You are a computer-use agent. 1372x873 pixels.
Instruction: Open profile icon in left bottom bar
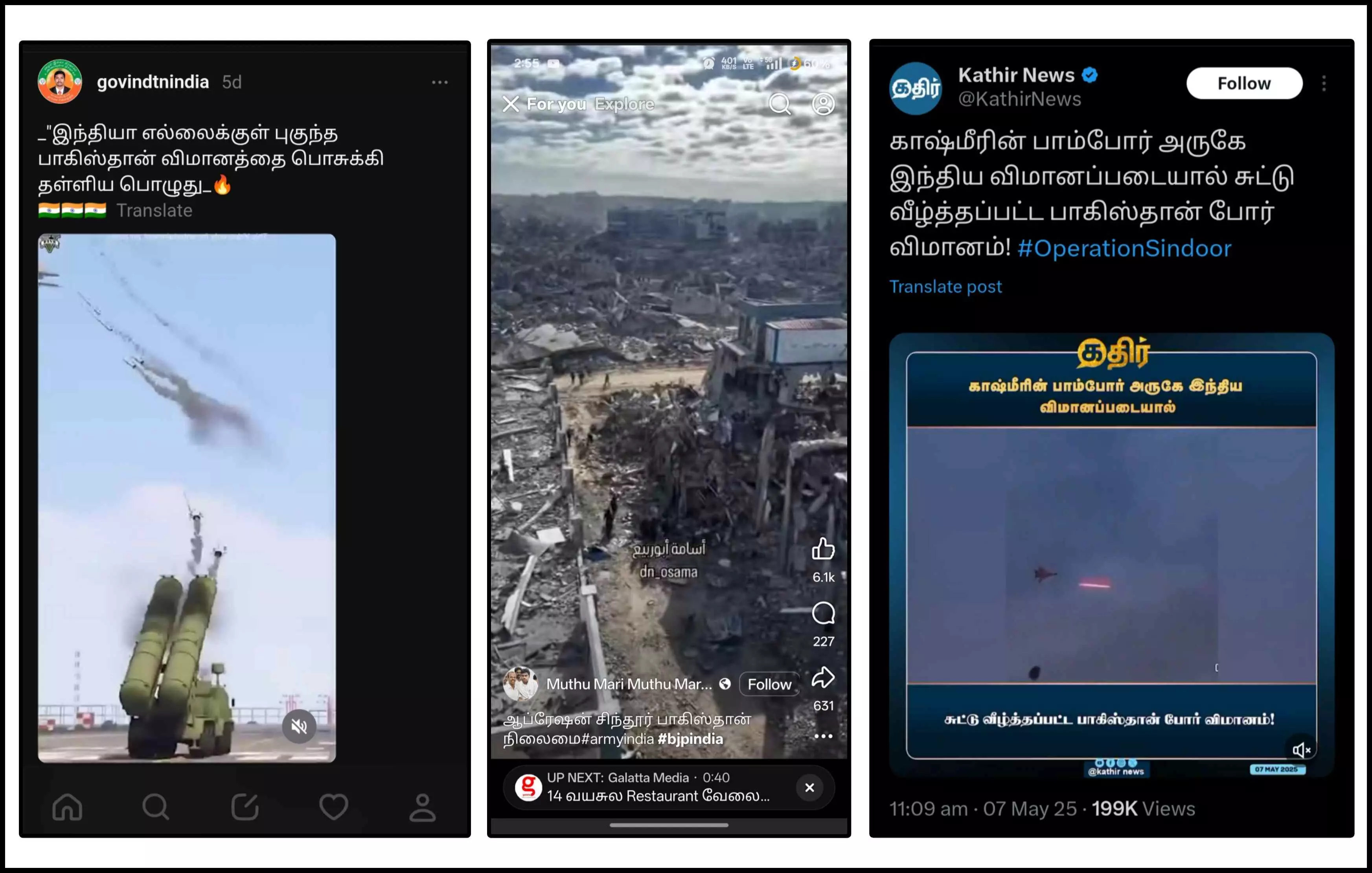click(x=422, y=807)
